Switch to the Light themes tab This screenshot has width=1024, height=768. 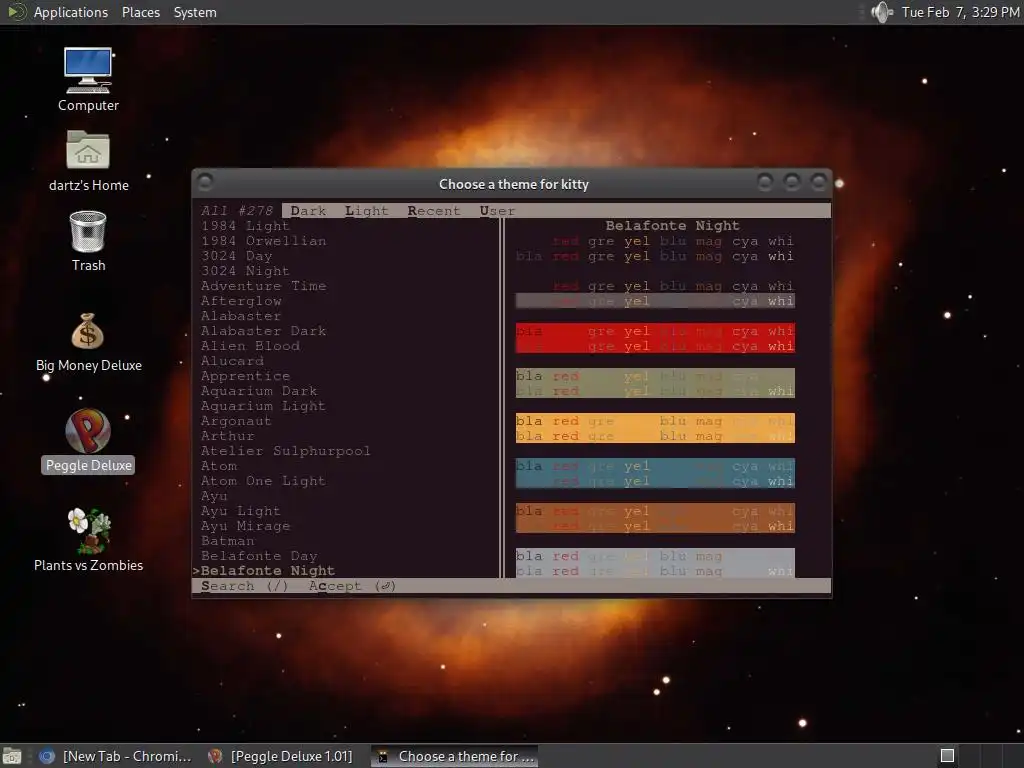pos(366,211)
